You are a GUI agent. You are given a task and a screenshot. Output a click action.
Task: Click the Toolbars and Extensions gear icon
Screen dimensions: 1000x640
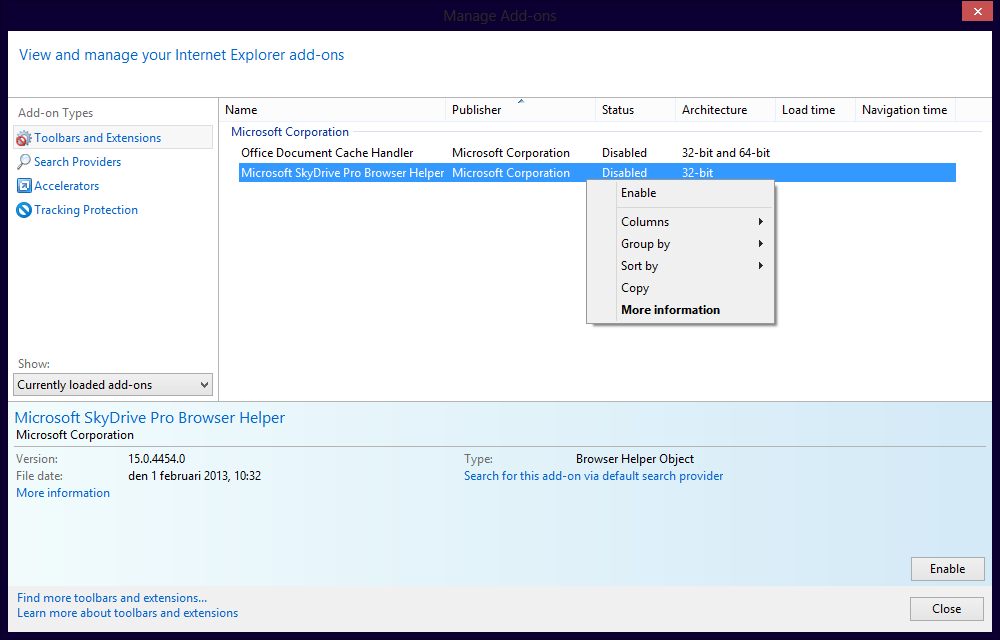(24, 138)
